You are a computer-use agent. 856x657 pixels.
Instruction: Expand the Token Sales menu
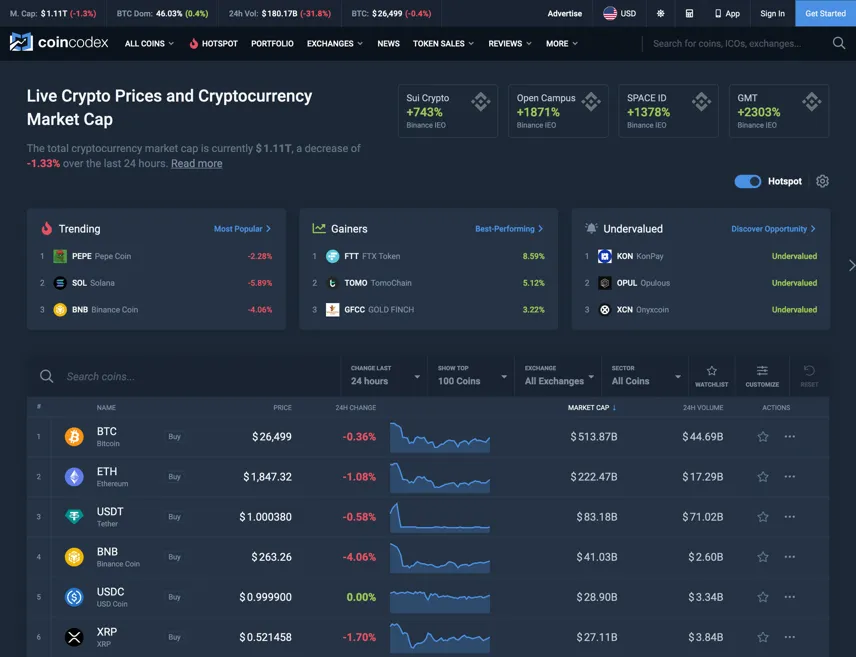tap(443, 44)
